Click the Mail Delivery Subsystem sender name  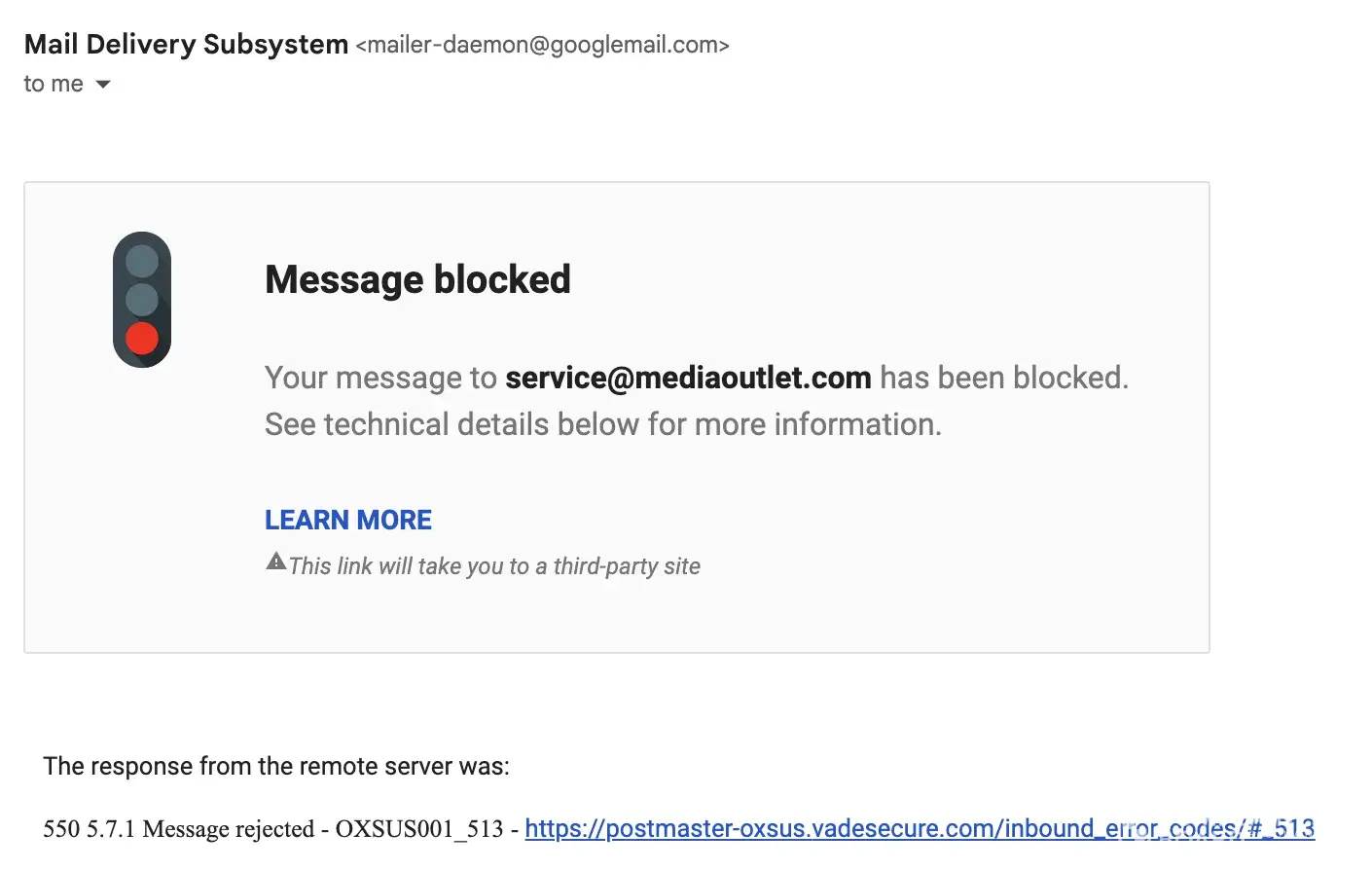(x=186, y=45)
